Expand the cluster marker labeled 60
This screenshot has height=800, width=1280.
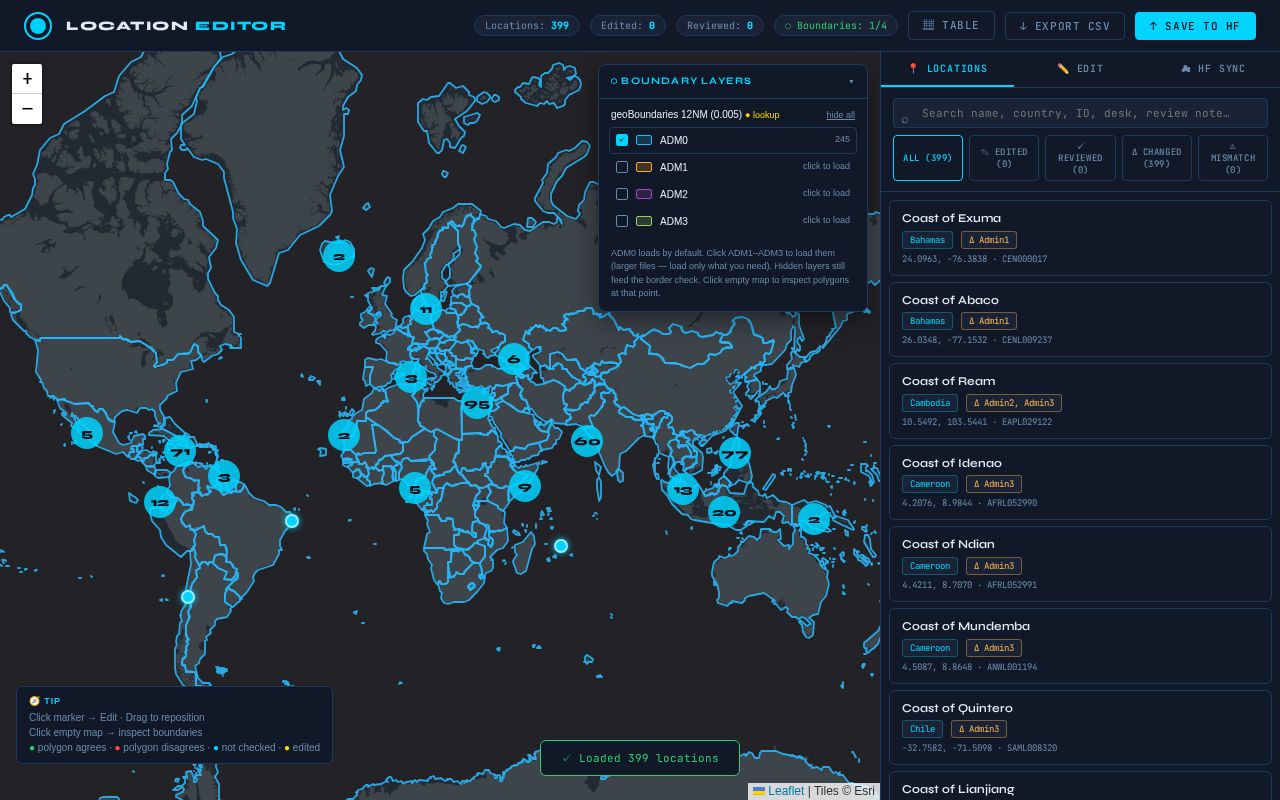[587, 441]
